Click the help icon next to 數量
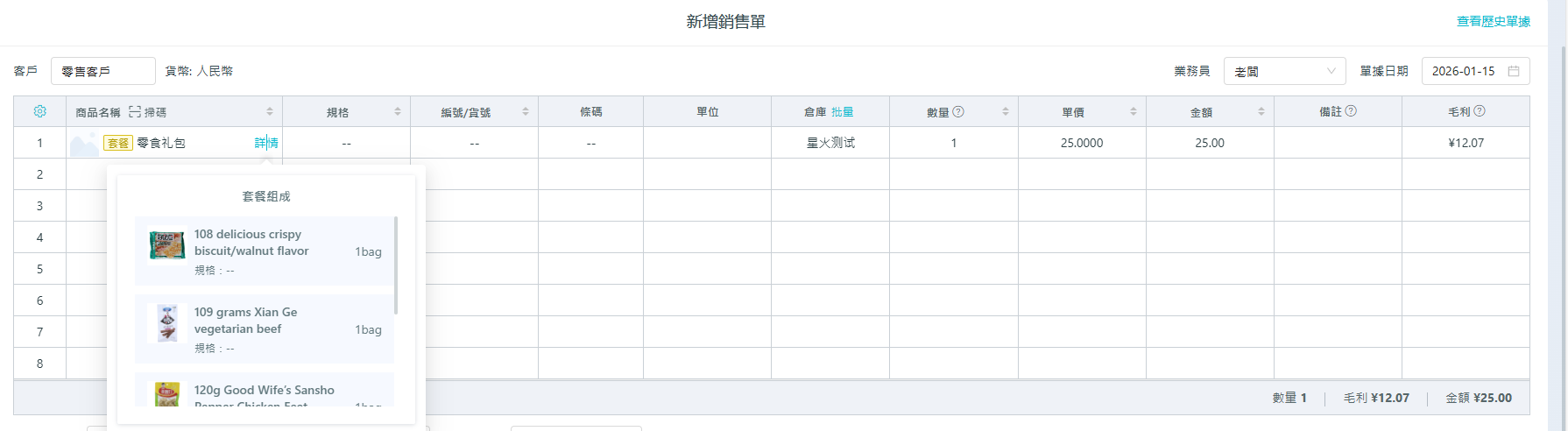This screenshot has width=1568, height=431. click(x=958, y=111)
